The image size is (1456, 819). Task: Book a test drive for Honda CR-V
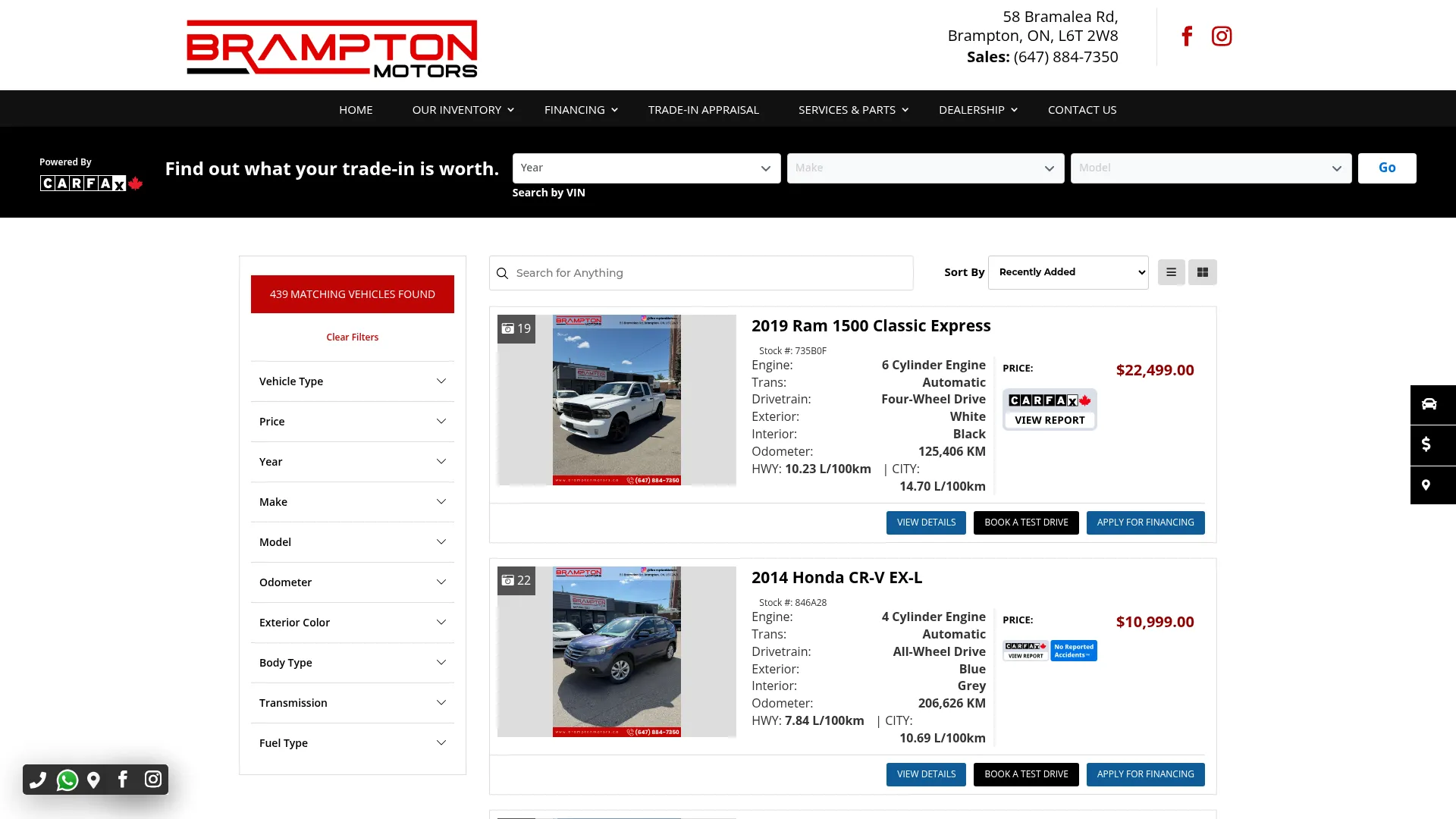click(1026, 774)
